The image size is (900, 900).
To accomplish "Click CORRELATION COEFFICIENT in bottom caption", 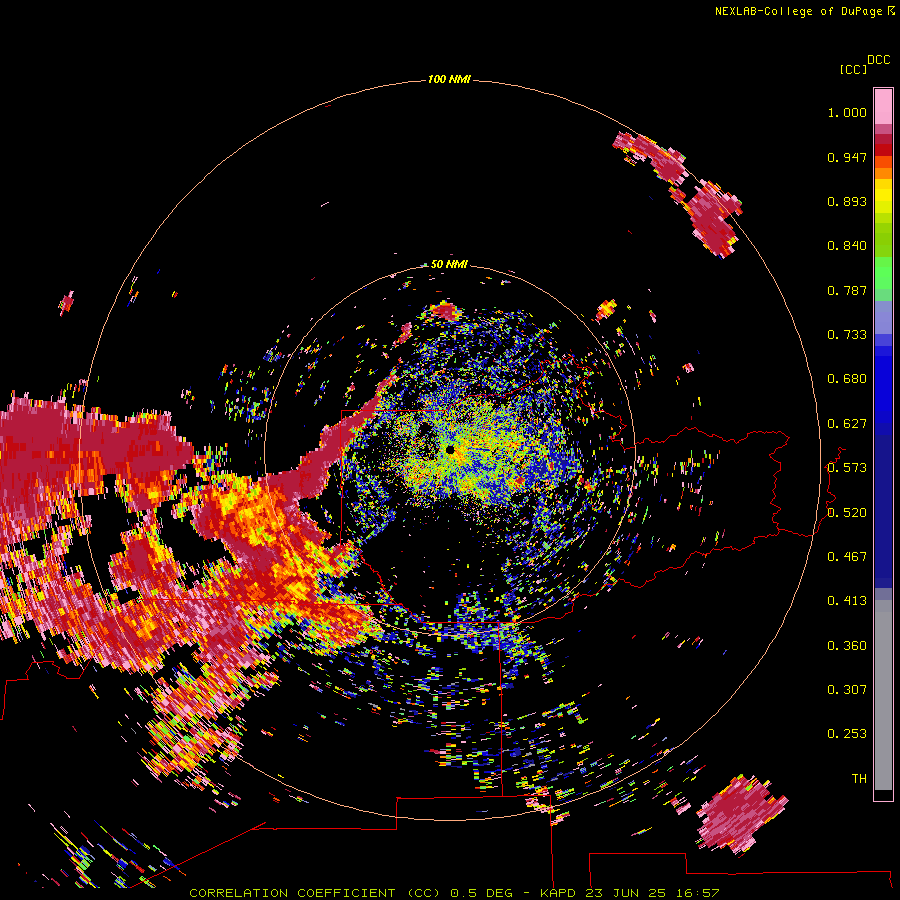I will click(292, 893).
